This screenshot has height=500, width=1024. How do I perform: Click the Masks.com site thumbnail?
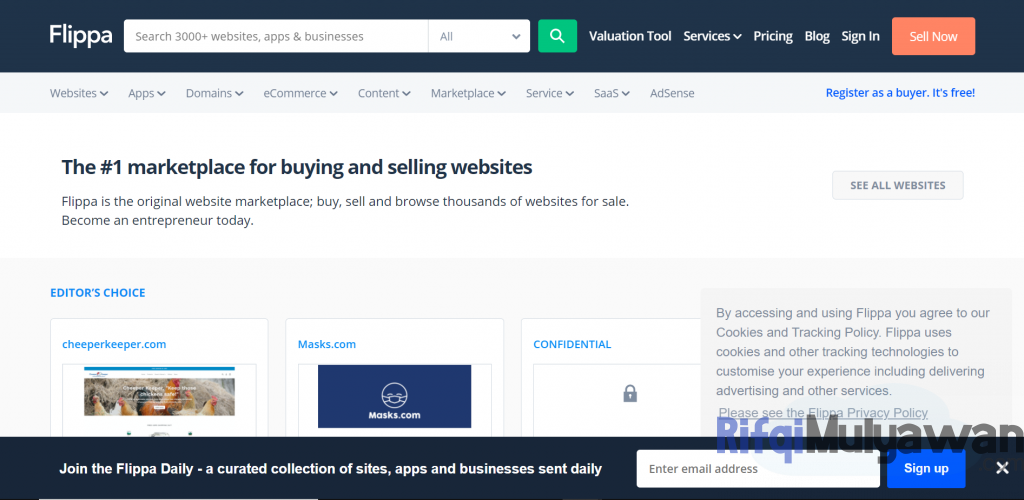(394, 396)
